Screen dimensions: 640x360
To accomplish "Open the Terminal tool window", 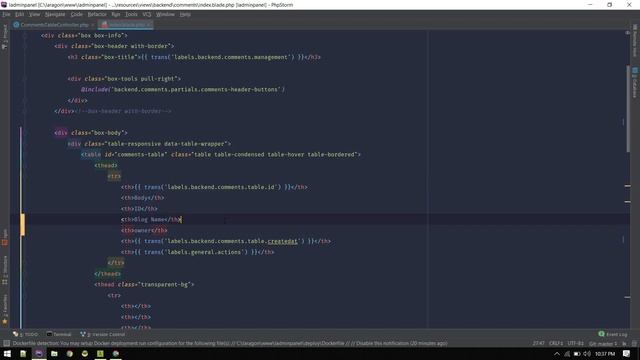I will tap(59, 334).
